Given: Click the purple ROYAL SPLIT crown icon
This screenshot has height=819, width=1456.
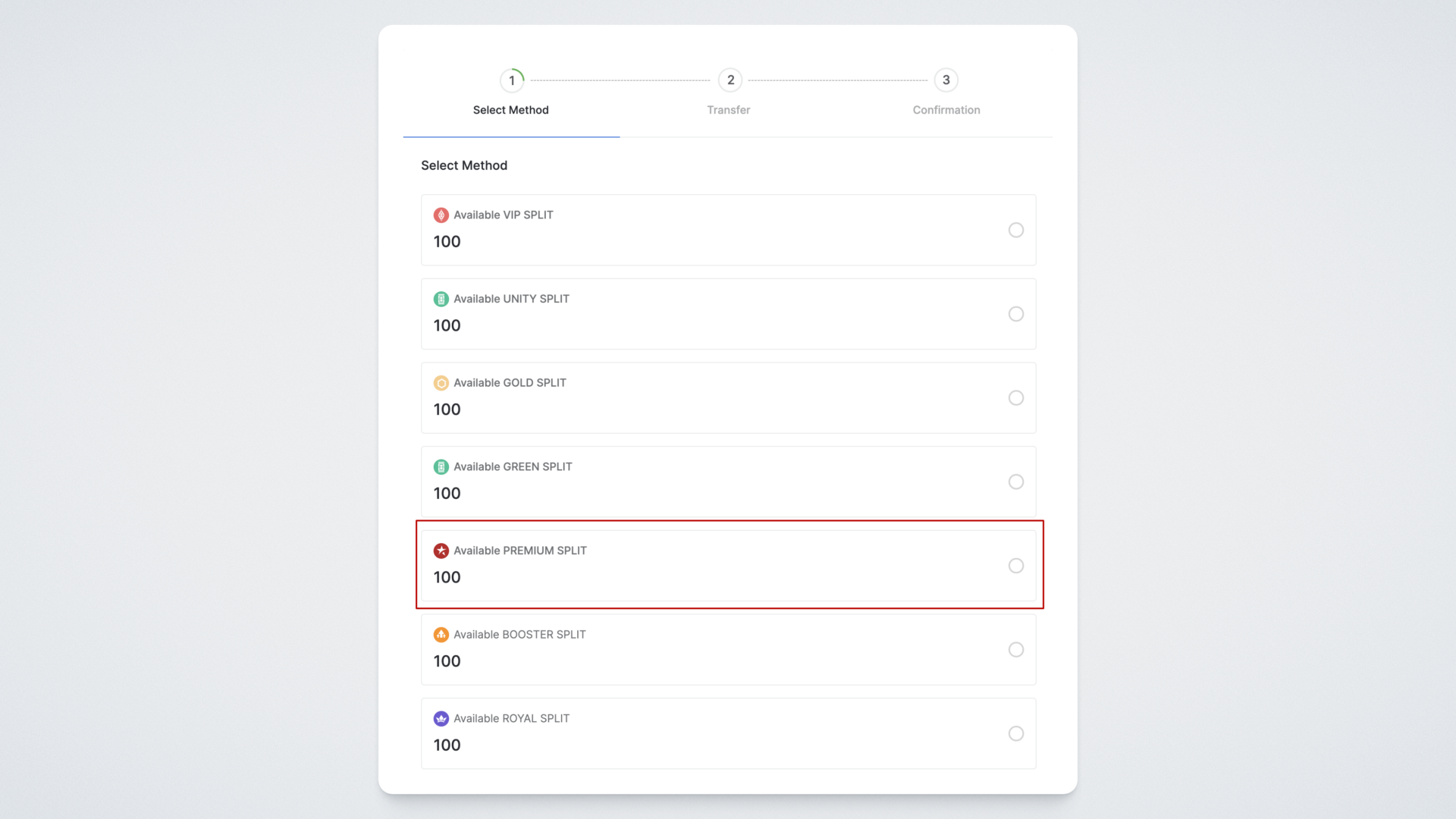Looking at the screenshot, I should tap(441, 719).
